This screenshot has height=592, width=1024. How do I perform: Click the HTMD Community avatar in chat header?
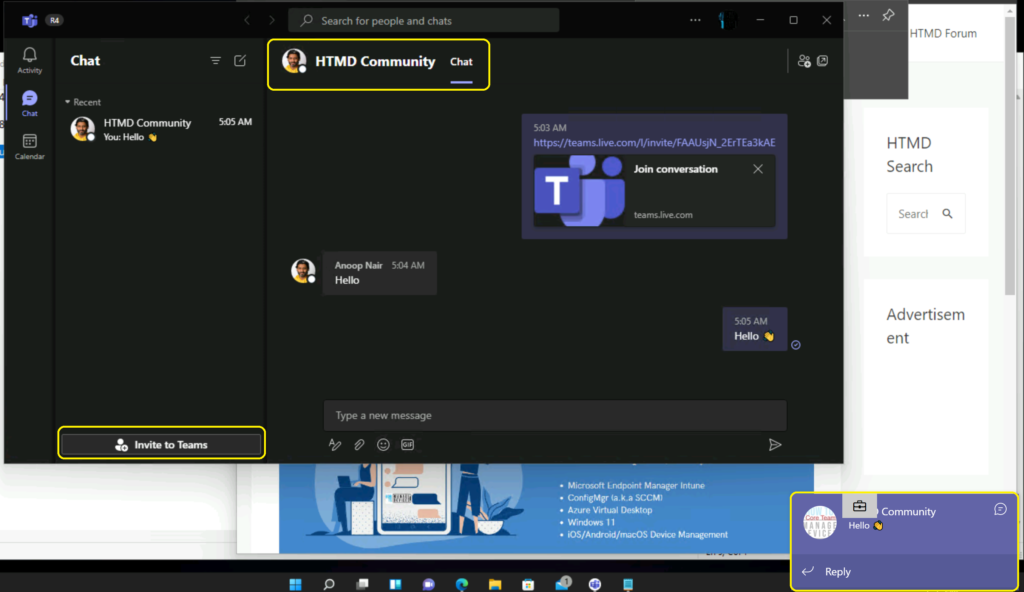[294, 61]
